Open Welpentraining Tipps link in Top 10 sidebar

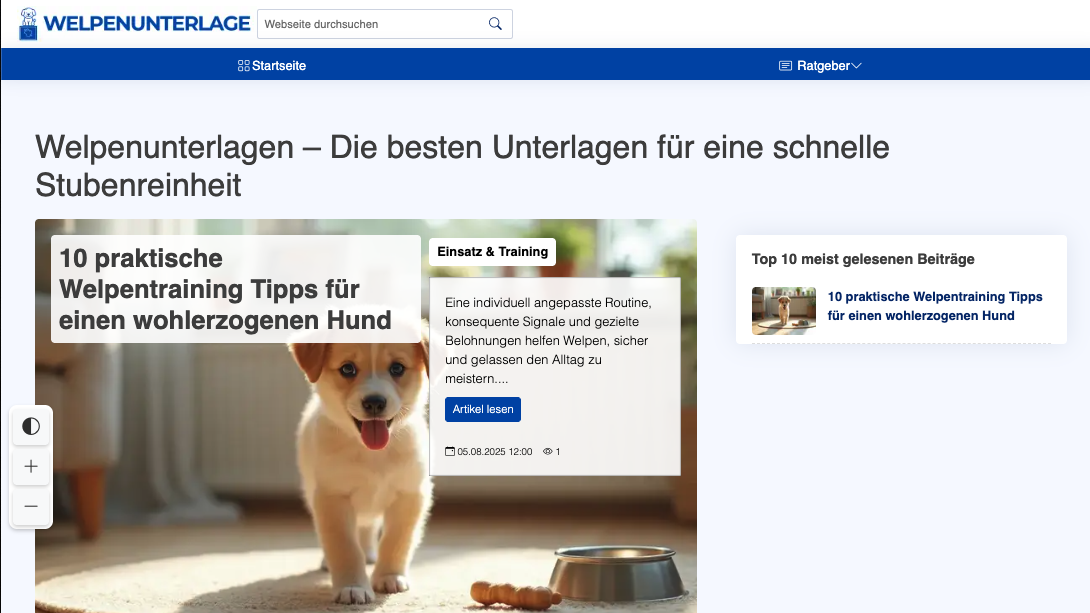pos(935,306)
